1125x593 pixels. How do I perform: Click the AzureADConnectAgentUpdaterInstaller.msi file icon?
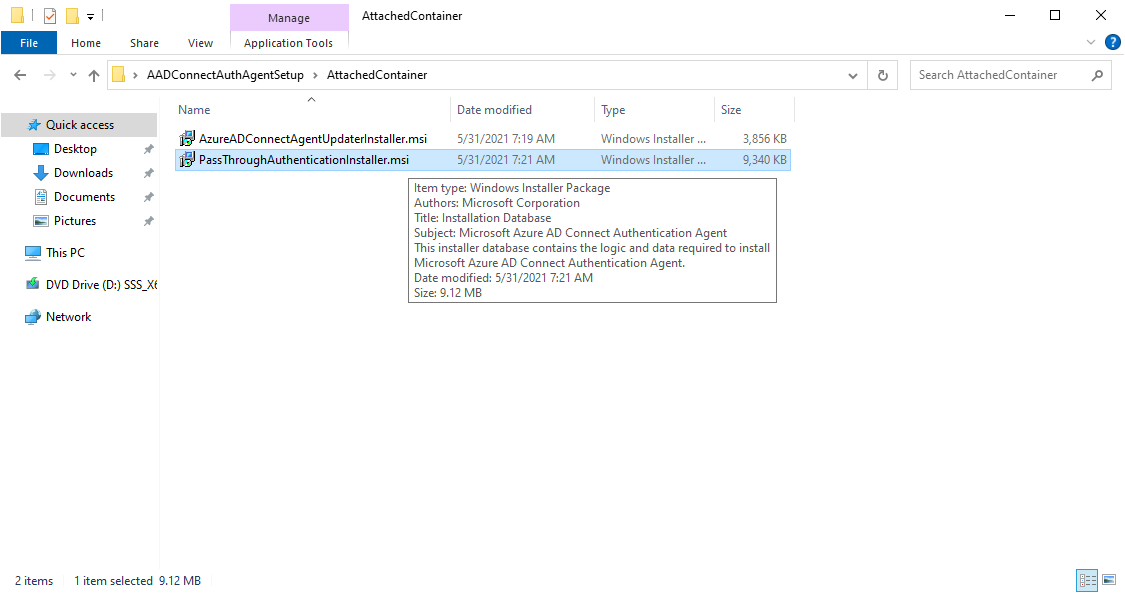pyautogui.click(x=186, y=139)
